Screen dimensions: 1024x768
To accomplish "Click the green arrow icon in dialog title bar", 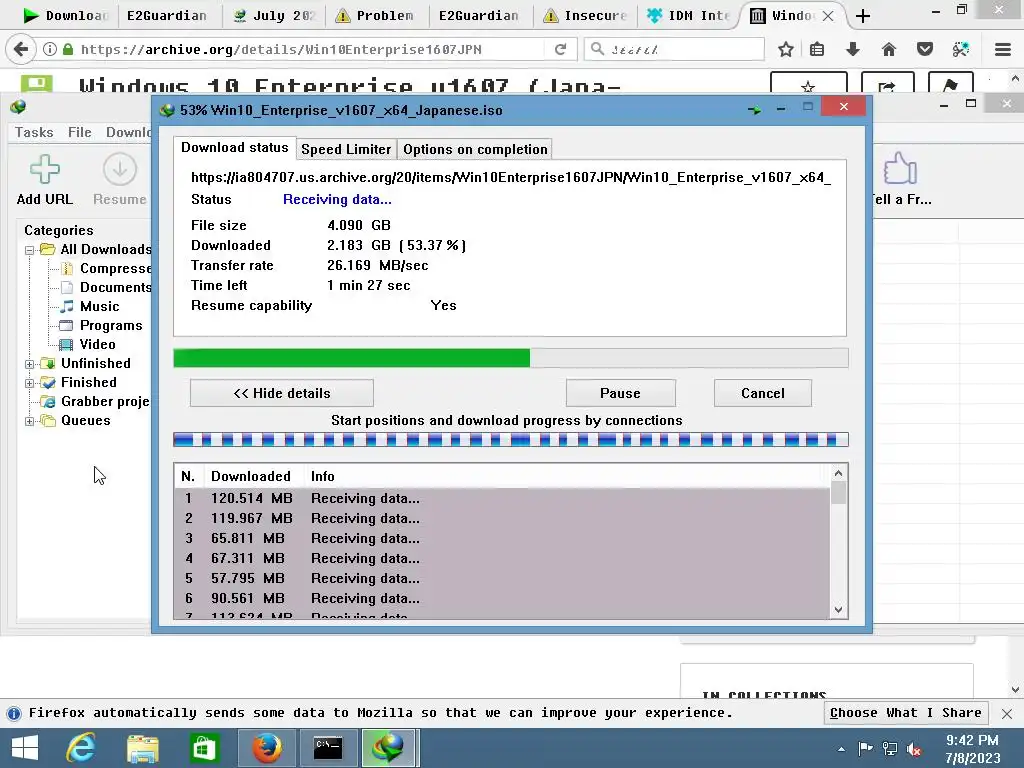I will pyautogui.click(x=754, y=110).
